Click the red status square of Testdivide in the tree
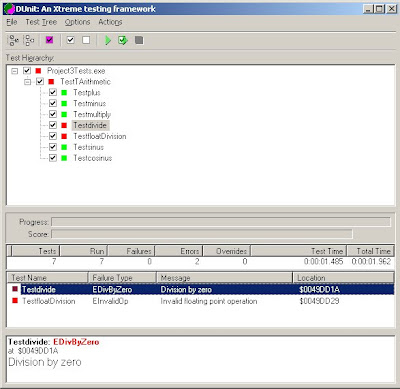 pyautogui.click(x=64, y=125)
